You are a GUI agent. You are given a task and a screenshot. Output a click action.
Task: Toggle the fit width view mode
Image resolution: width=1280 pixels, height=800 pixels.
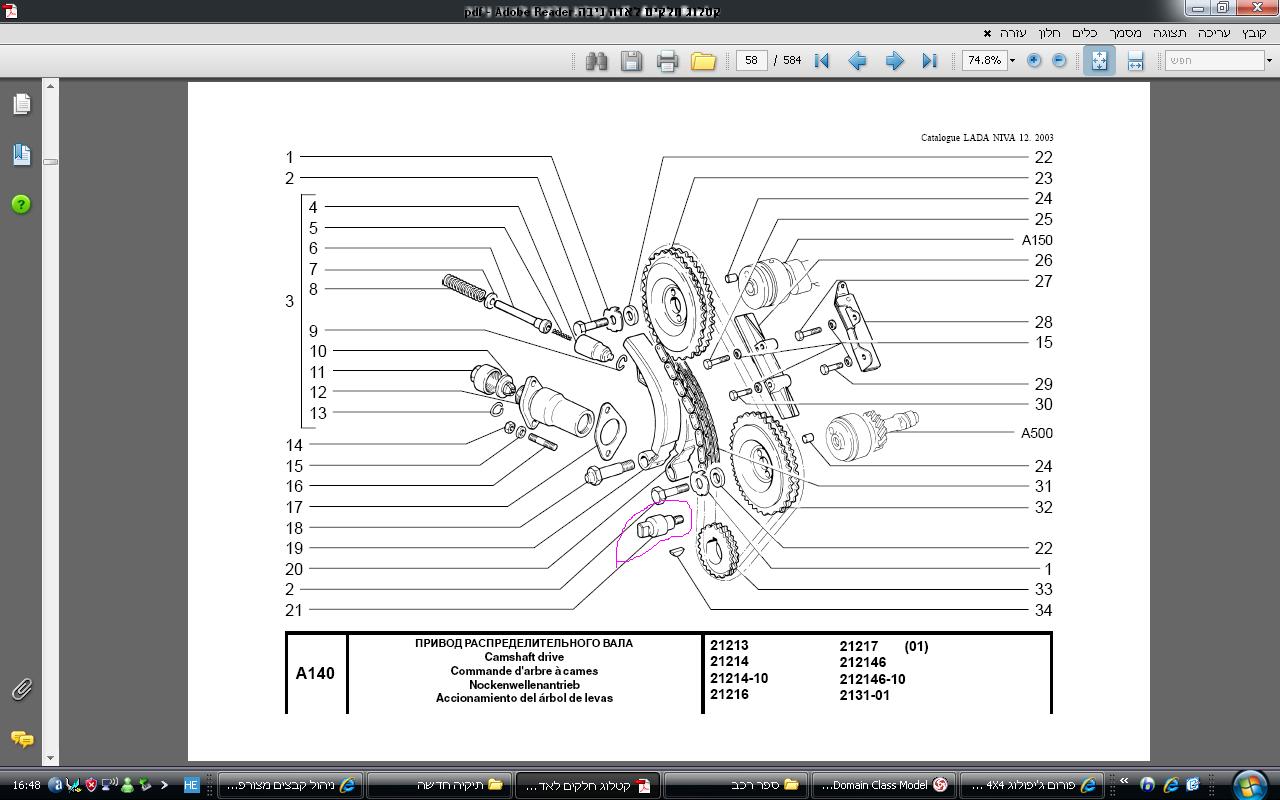tap(1135, 61)
